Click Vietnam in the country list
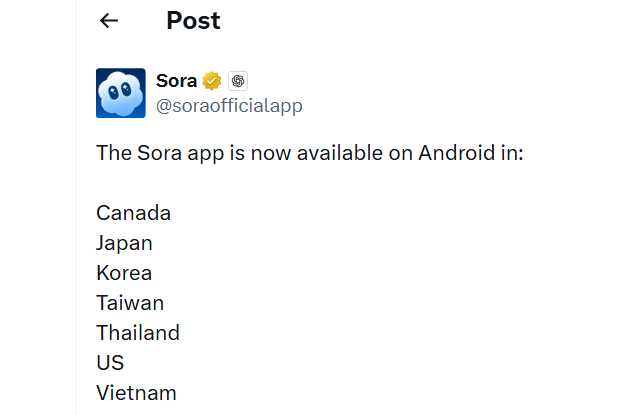The height and width of the screenshot is (415, 637). [136, 392]
